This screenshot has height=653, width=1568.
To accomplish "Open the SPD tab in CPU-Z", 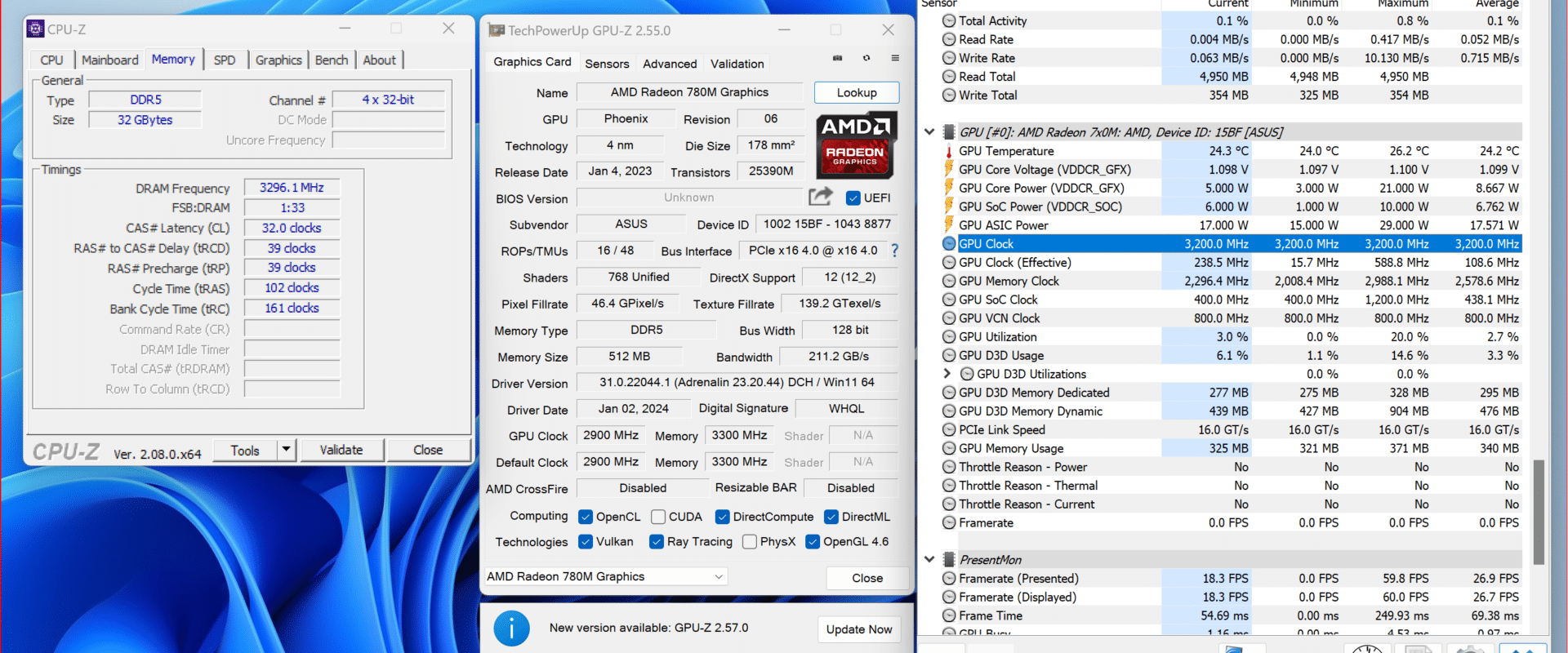I will [225, 60].
